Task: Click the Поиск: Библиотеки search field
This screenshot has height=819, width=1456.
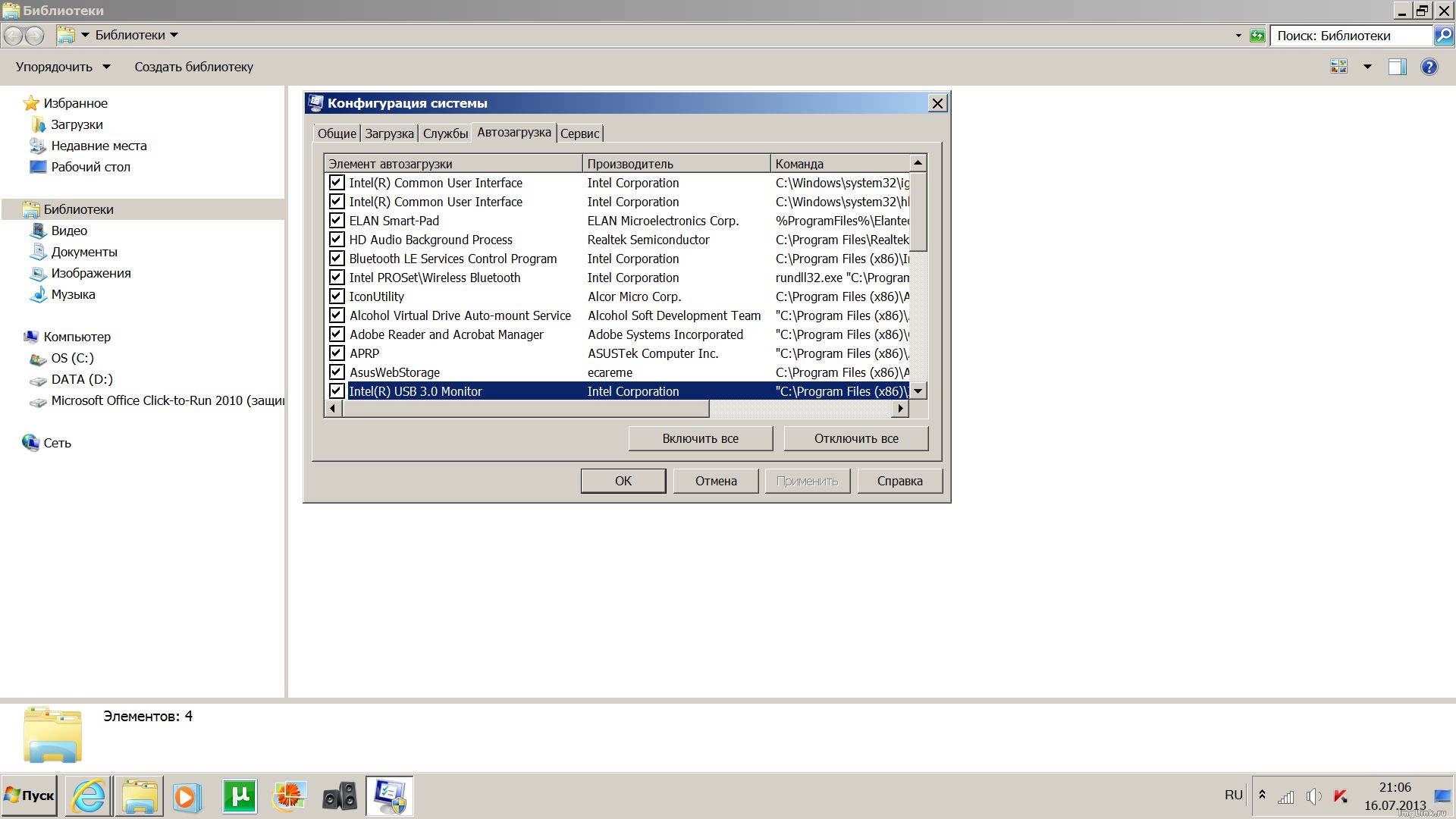Action: tap(1352, 36)
